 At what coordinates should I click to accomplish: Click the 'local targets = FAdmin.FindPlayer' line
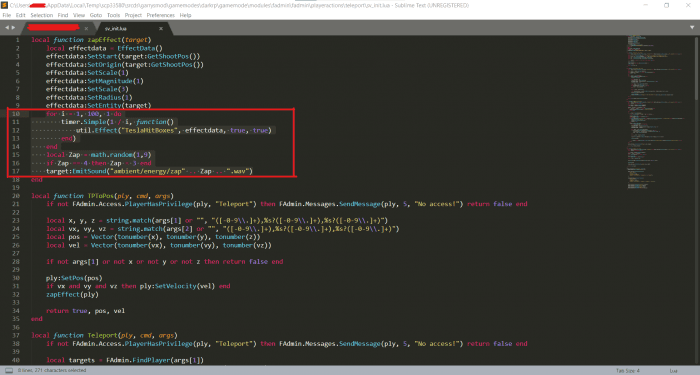click(125, 360)
